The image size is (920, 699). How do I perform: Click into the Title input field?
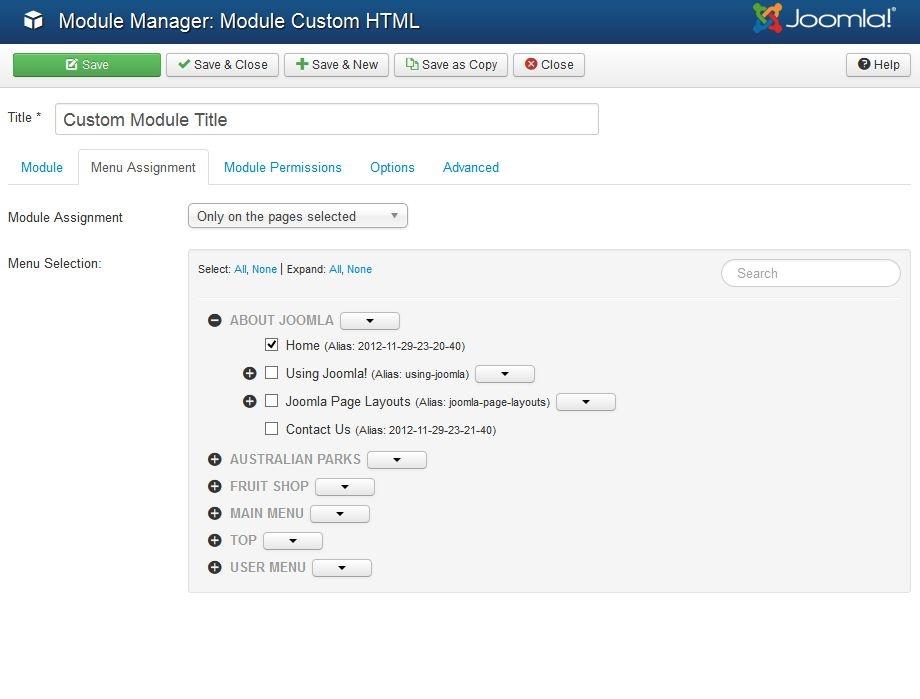coord(327,119)
